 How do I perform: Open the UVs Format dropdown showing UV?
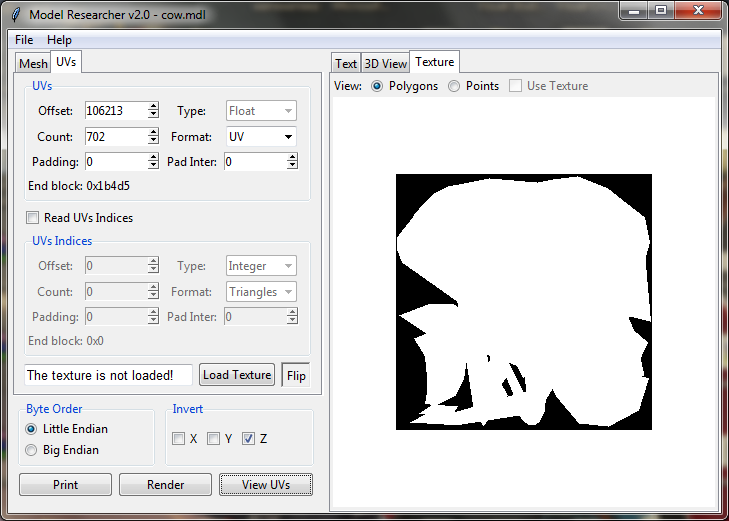(261, 137)
